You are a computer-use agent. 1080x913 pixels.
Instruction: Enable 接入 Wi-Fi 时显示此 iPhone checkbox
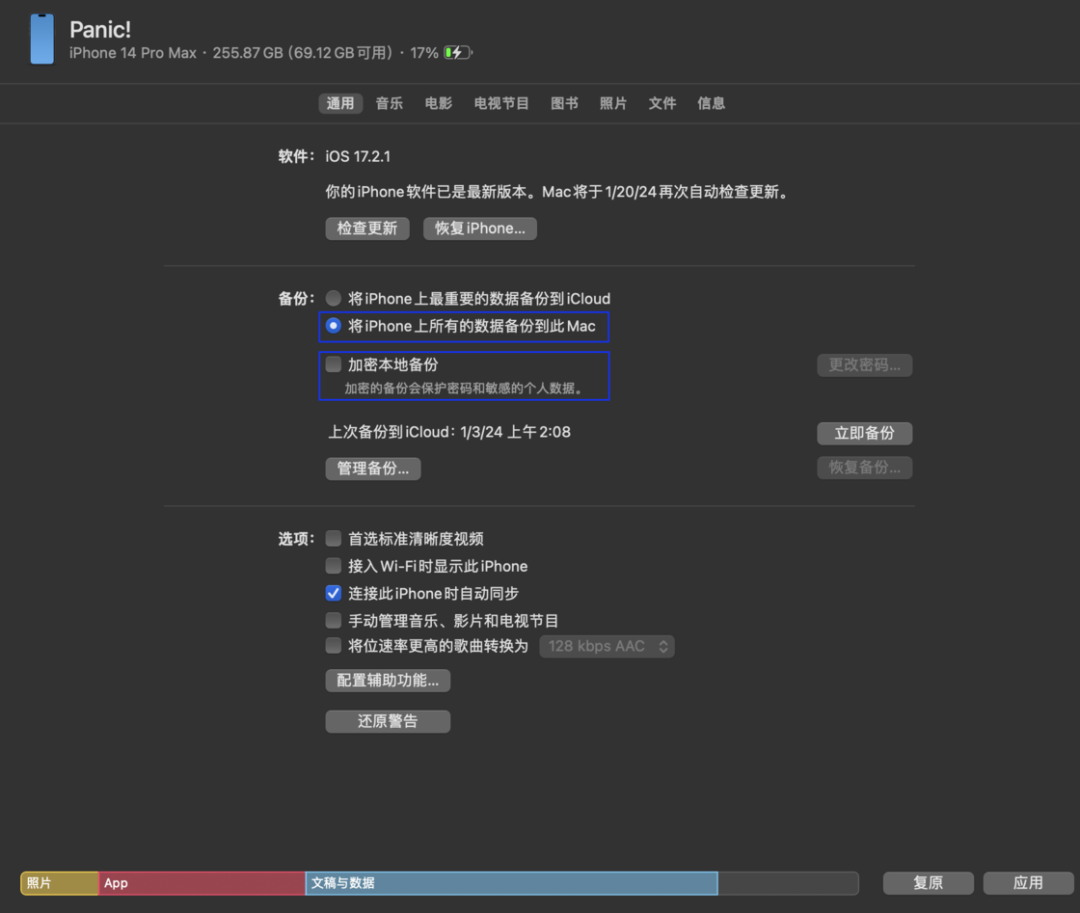pos(333,566)
